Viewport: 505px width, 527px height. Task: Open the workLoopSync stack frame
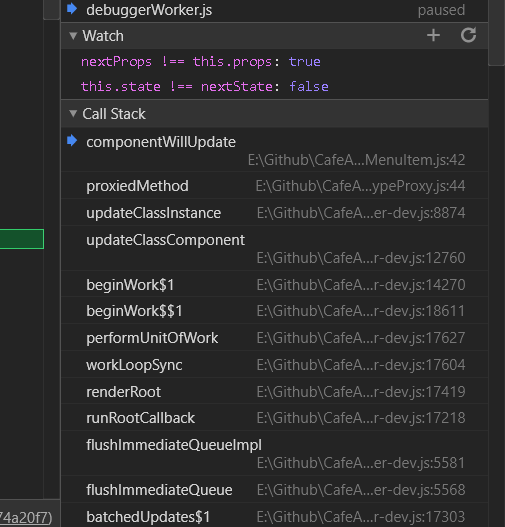275,365
